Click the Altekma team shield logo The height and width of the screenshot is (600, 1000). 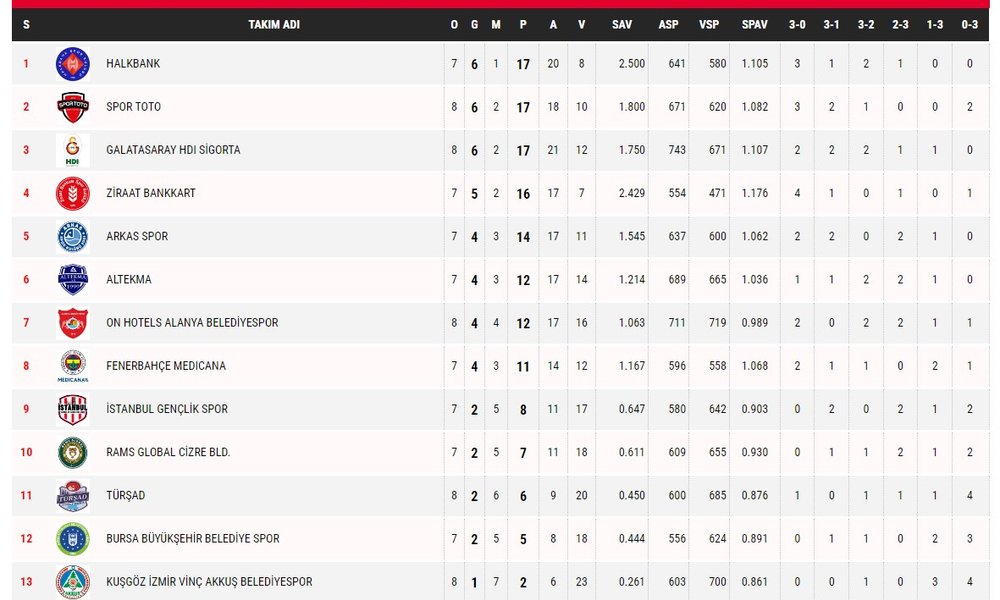click(x=73, y=280)
